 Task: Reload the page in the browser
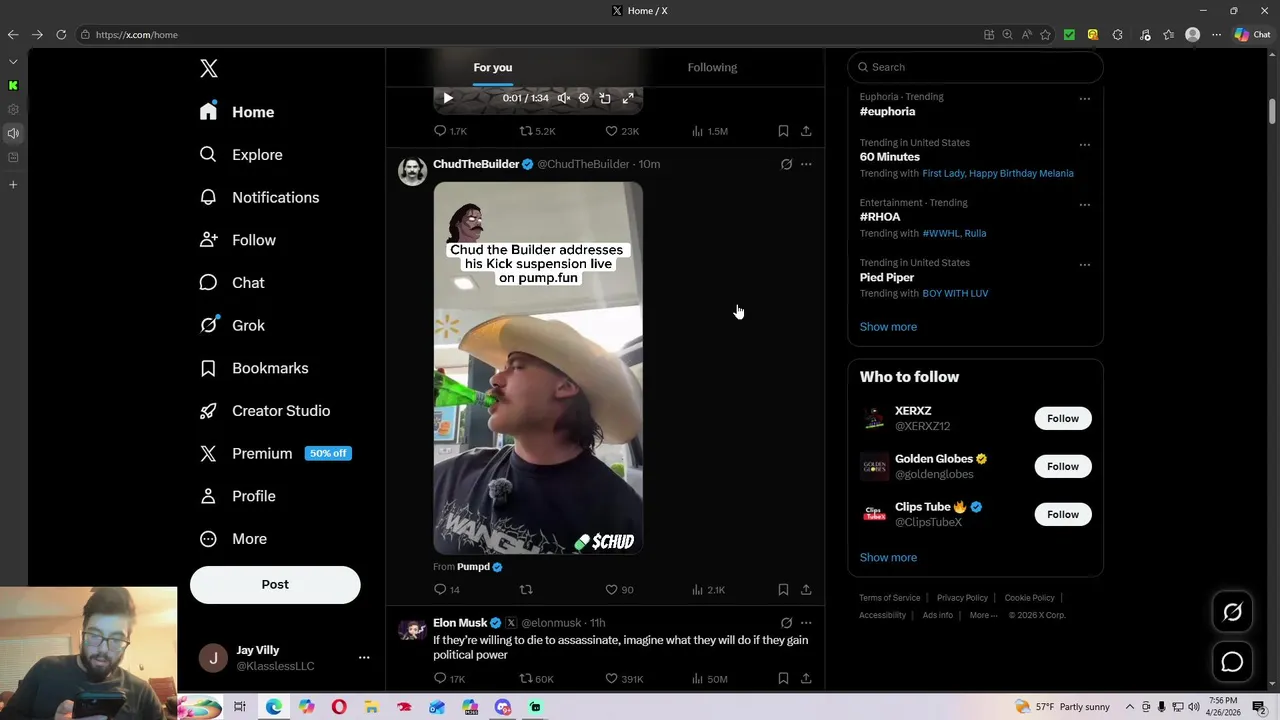(x=61, y=34)
